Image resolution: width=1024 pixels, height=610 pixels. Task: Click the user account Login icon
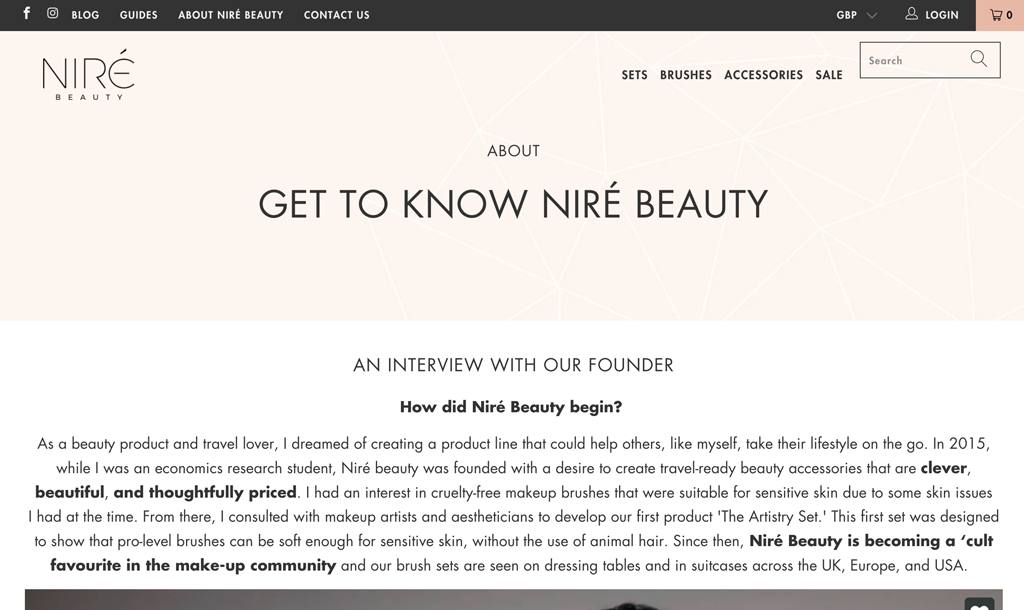[x=911, y=14]
